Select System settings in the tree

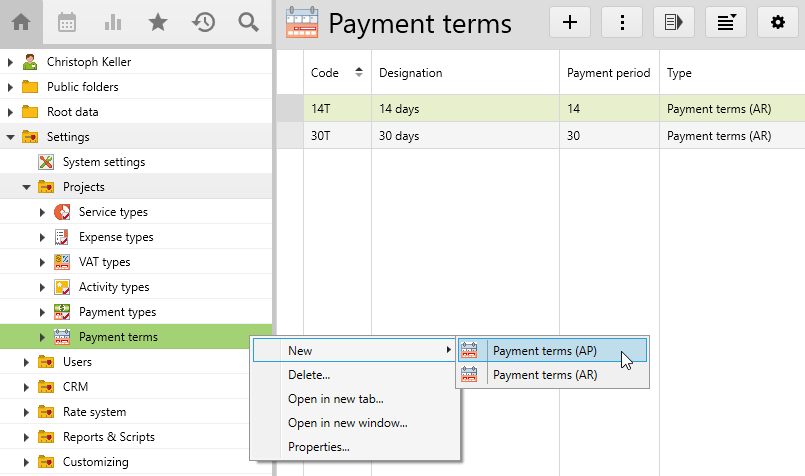[x=103, y=162]
